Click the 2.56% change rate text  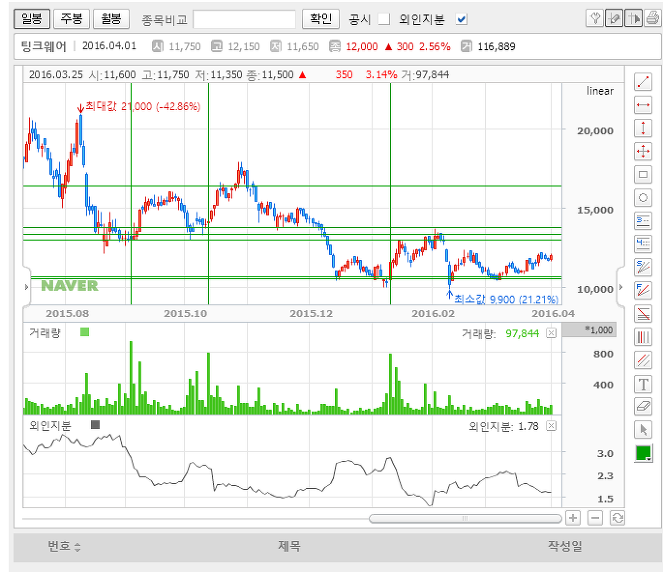pyautogui.click(x=435, y=47)
